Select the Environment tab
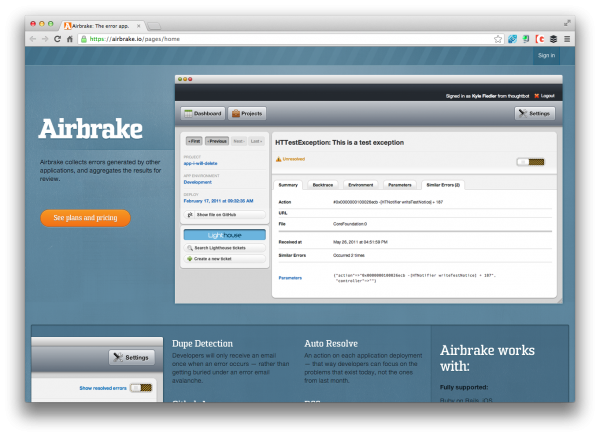The height and width of the screenshot is (437, 600). pyautogui.click(x=360, y=185)
